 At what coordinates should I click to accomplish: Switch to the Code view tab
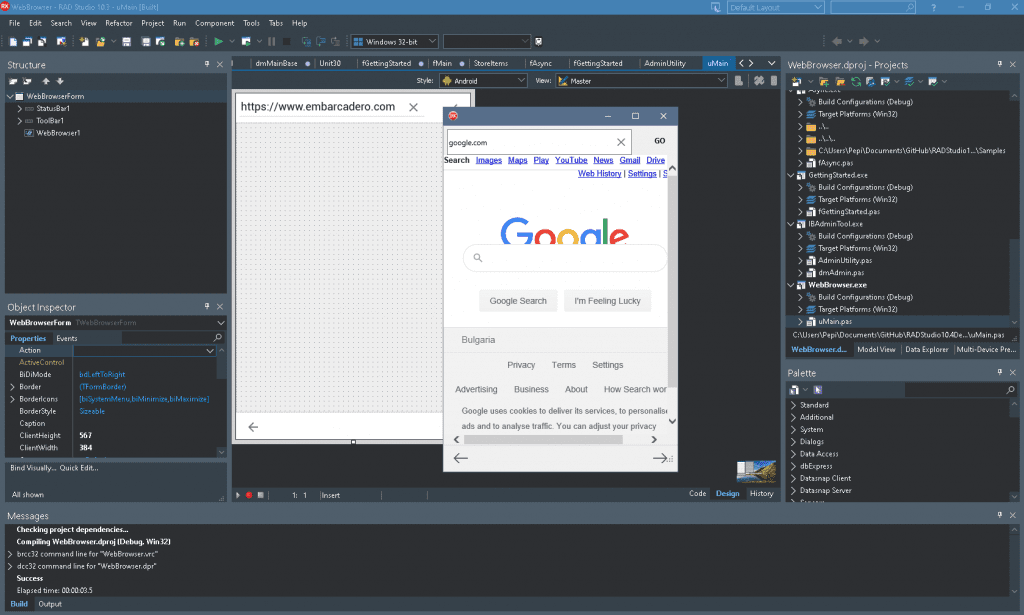(x=697, y=494)
